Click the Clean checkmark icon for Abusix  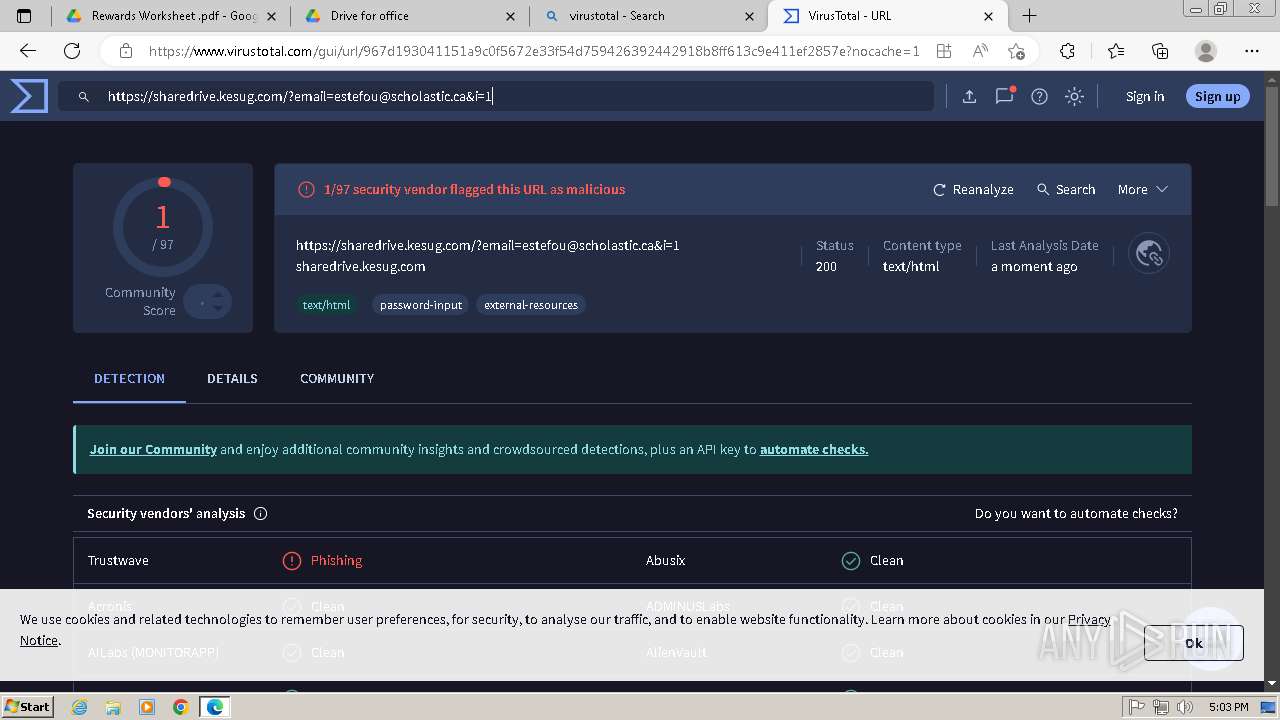tap(851, 560)
